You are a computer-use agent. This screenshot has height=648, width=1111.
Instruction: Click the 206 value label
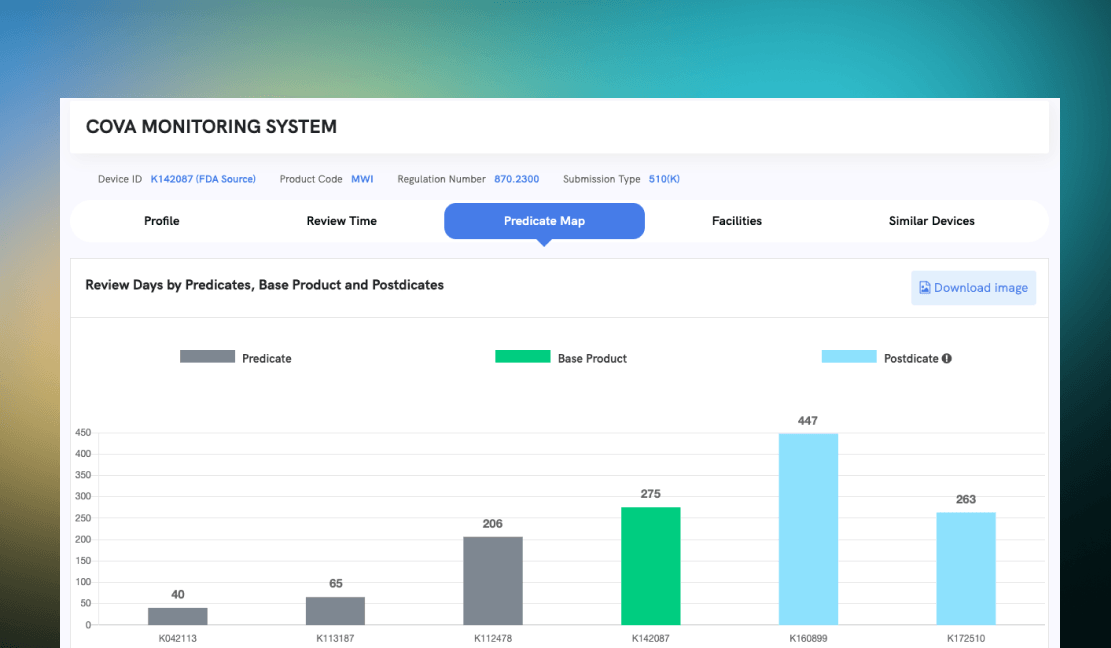pos(492,523)
